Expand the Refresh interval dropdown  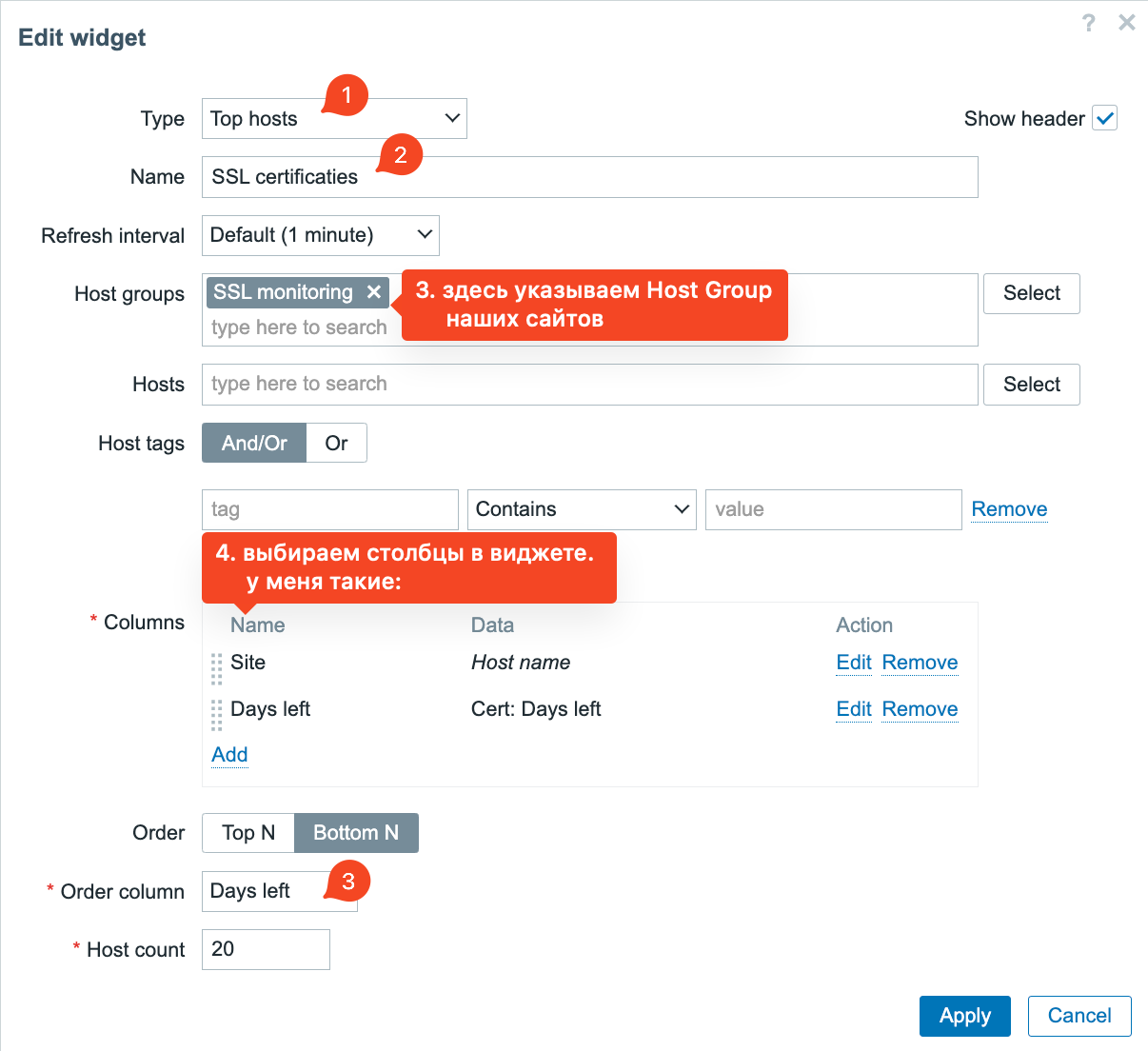[320, 235]
